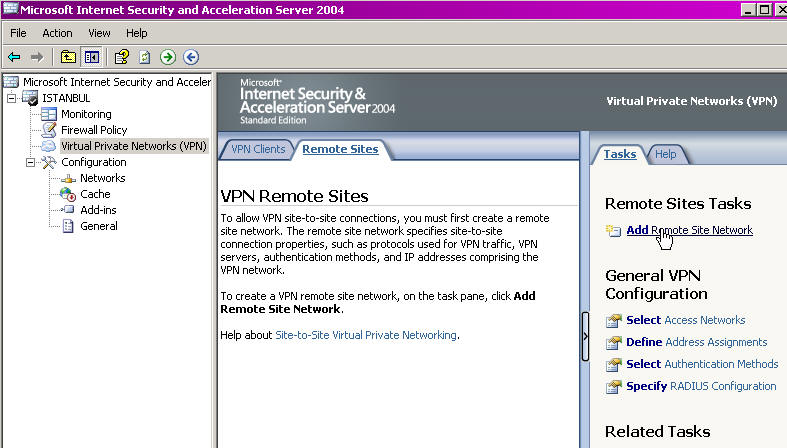Open the Action menu
787x448 pixels.
(x=57, y=33)
